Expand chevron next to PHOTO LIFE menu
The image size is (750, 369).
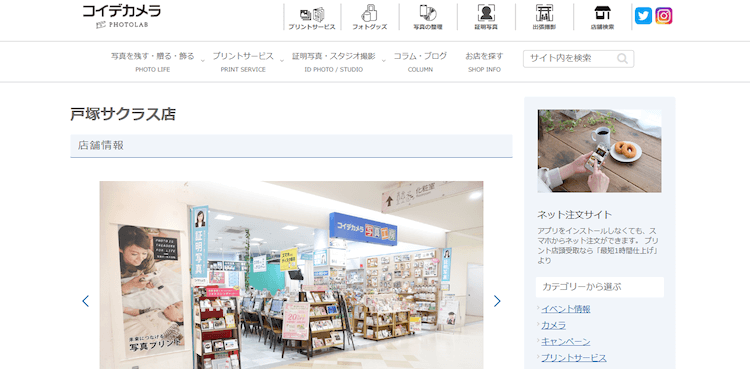tap(202, 61)
